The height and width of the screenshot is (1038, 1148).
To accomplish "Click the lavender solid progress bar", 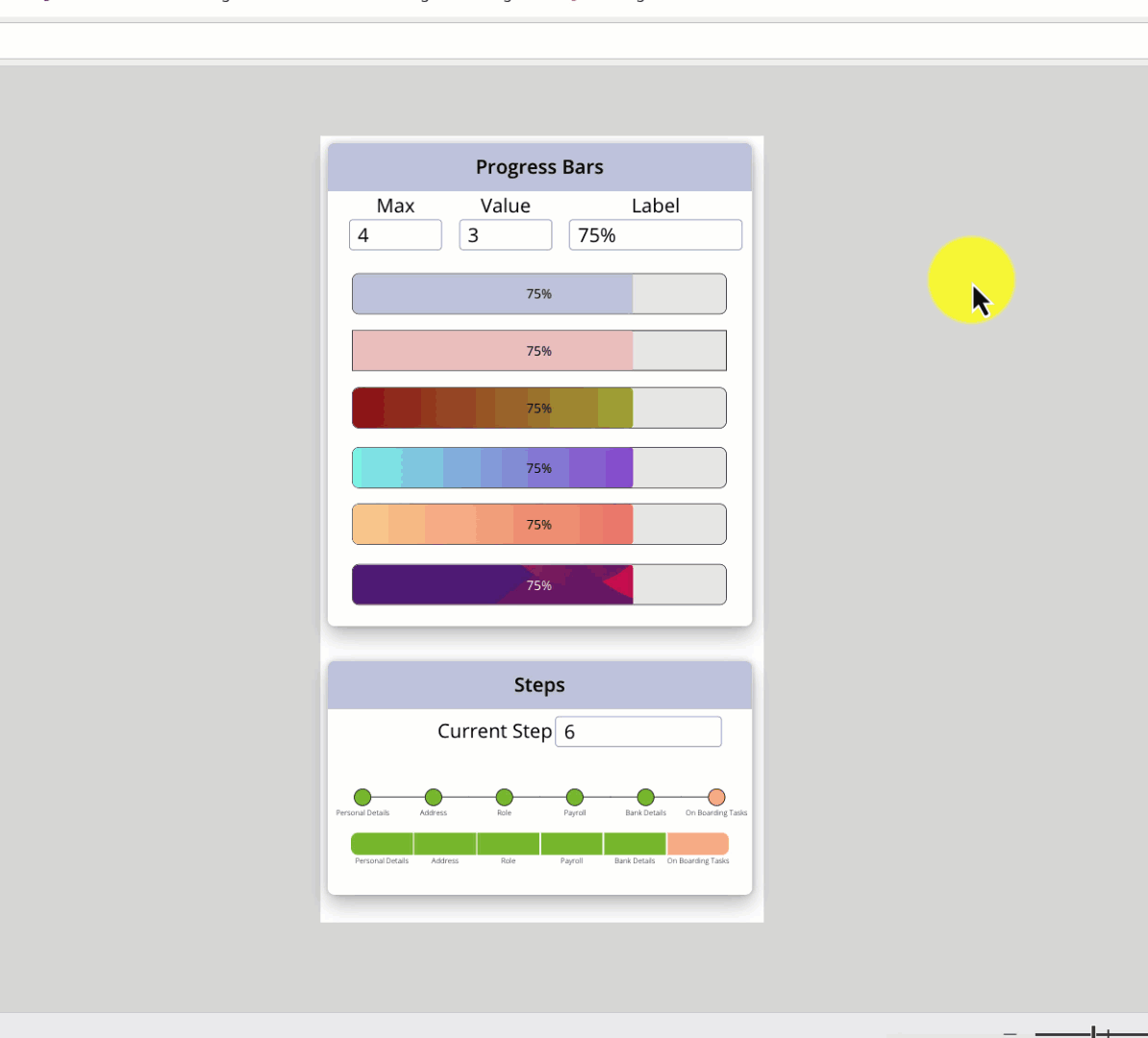I will click(538, 294).
